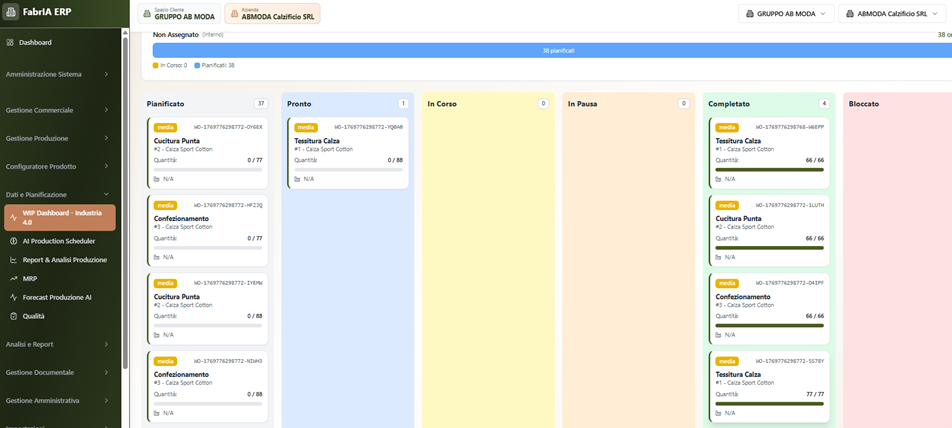Viewport: 952px width, 428px height.
Task: Click the Completato column count badge 4
Action: click(823, 104)
